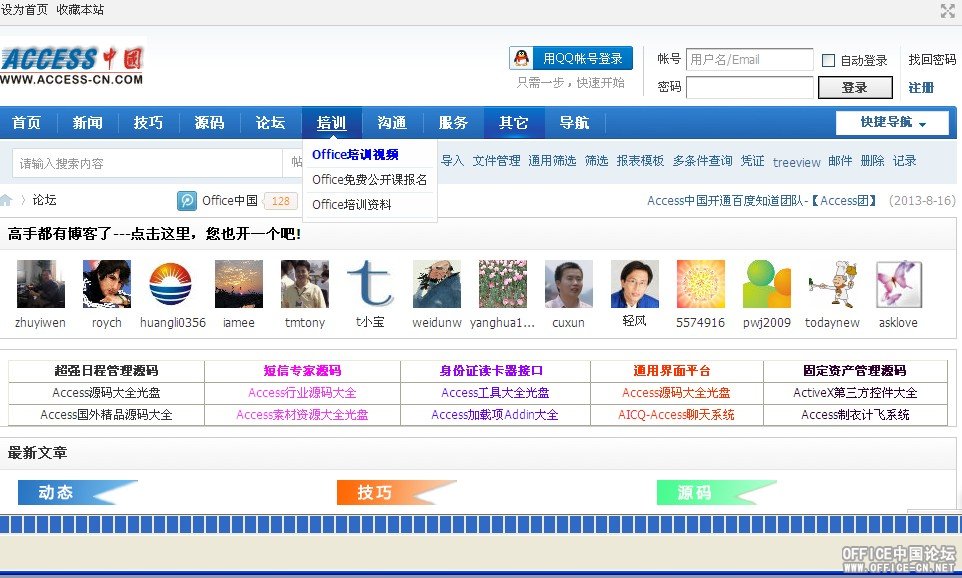Click the 找回密码 link

tap(933, 60)
